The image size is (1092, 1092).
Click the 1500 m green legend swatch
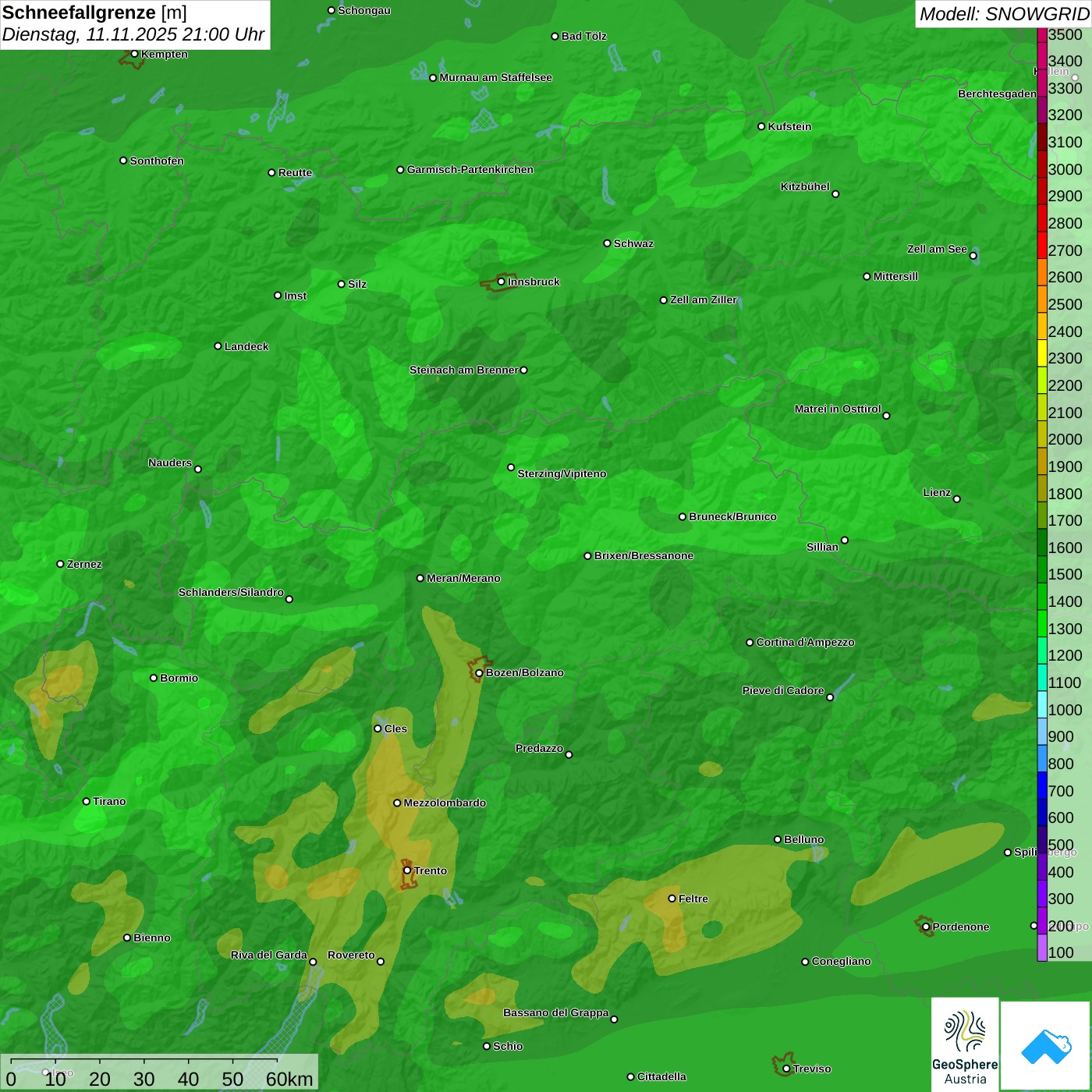(1042, 569)
